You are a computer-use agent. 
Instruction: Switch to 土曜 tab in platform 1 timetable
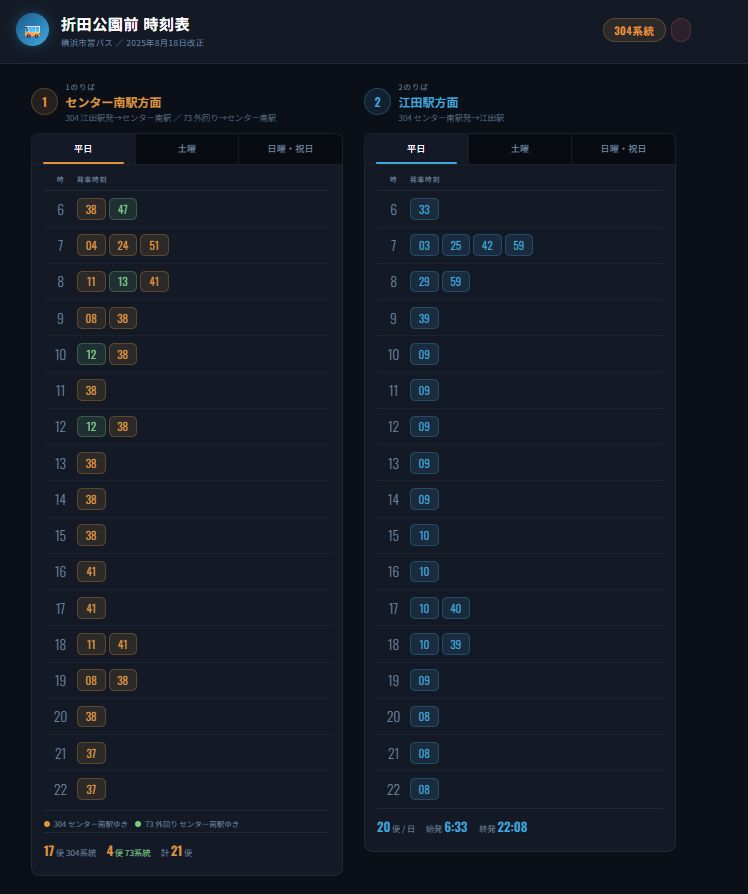pos(187,149)
